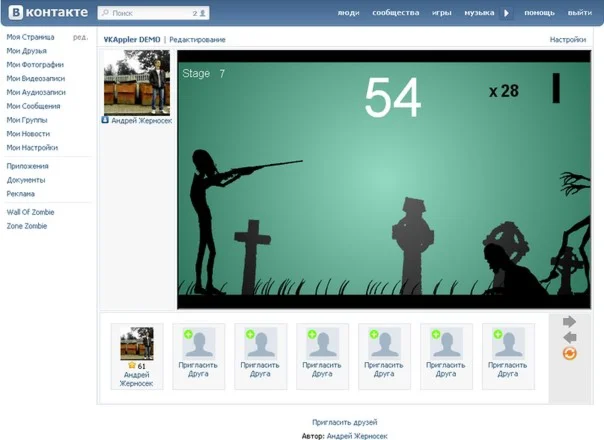Image resolution: width=604 pixels, height=440 pixels.
Task: Click the small icon beside author name under avatar
Action: point(106,120)
